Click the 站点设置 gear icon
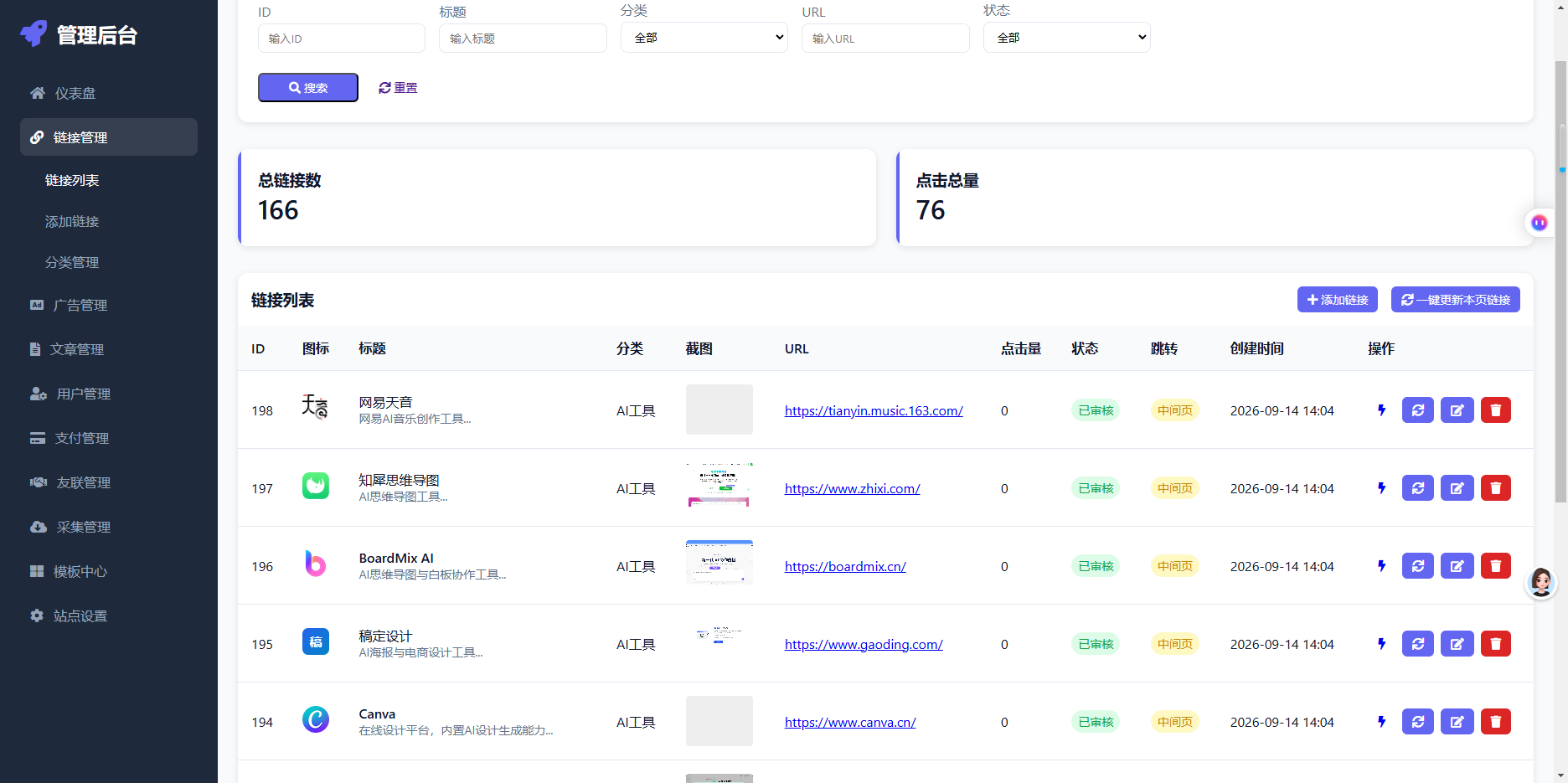 [37, 616]
